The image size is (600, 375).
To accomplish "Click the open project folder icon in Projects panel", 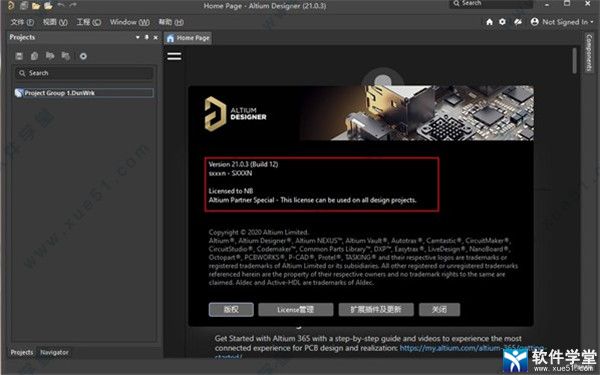I will pos(50,56).
